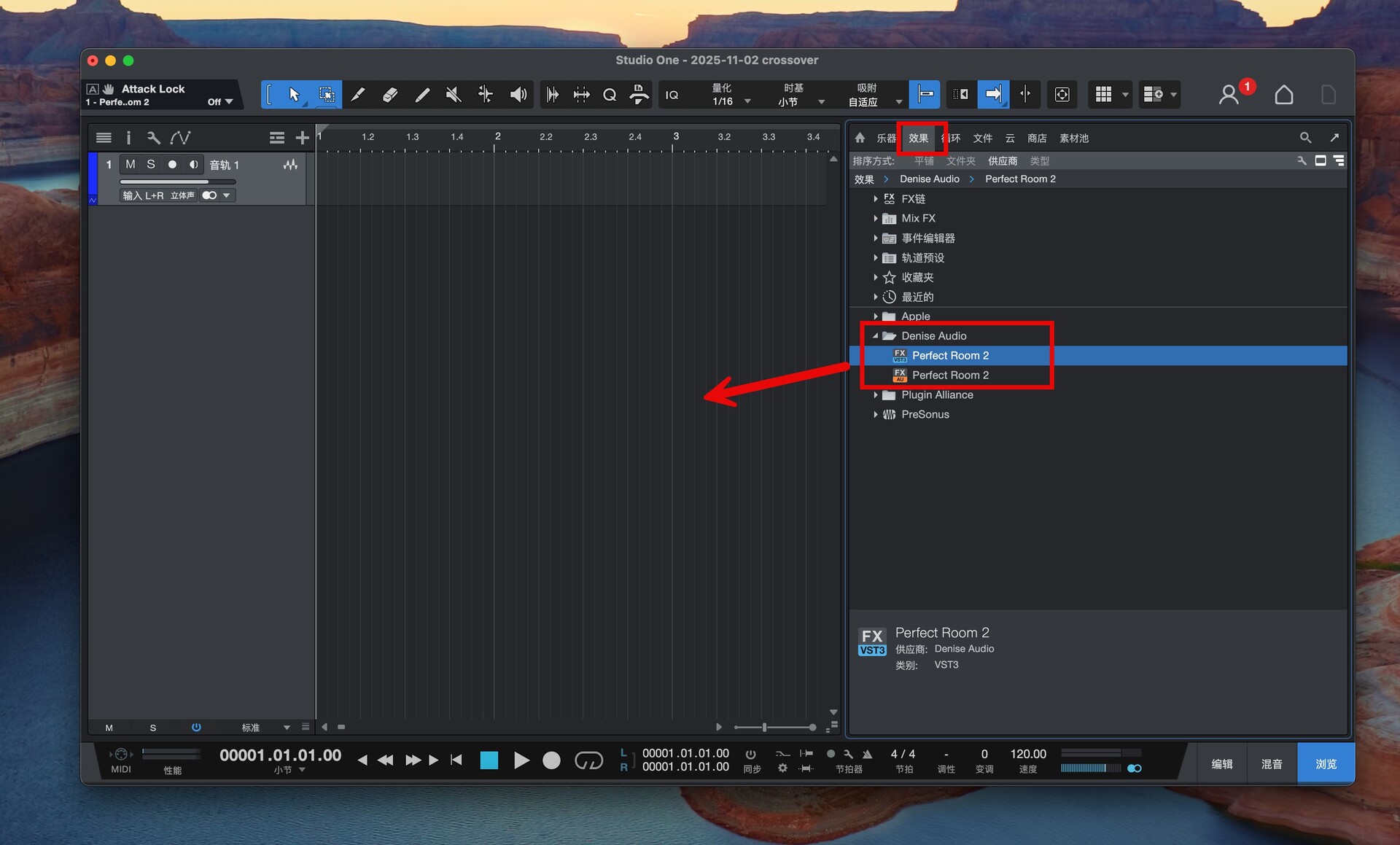Open the 文件 browser tab

(x=982, y=139)
